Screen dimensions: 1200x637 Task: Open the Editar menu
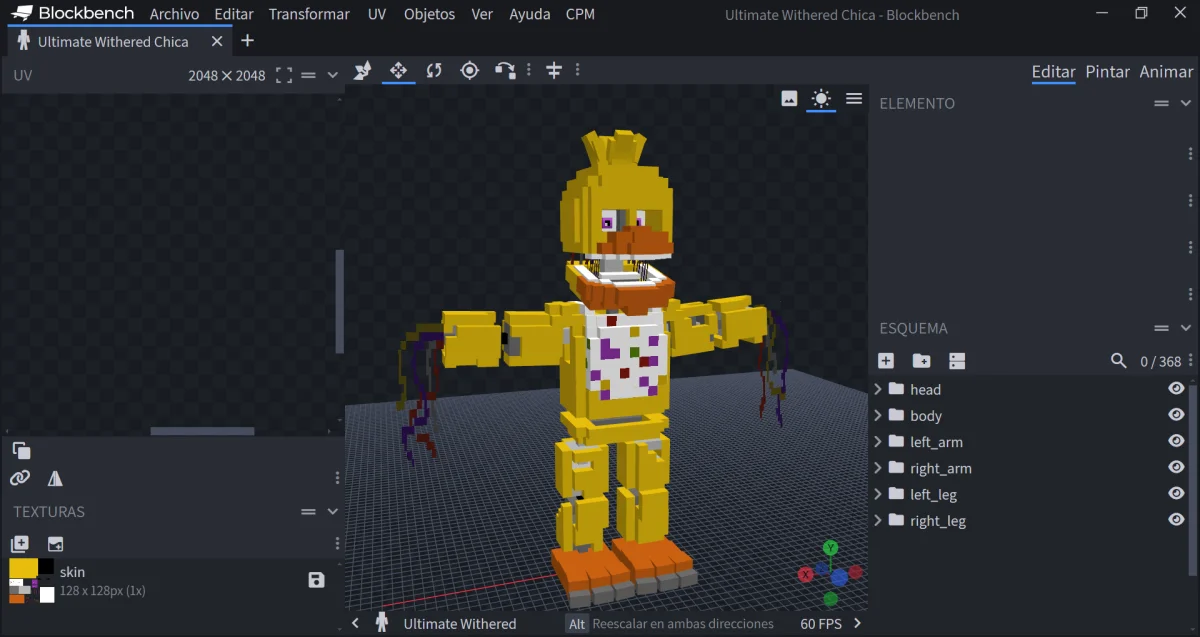[234, 14]
